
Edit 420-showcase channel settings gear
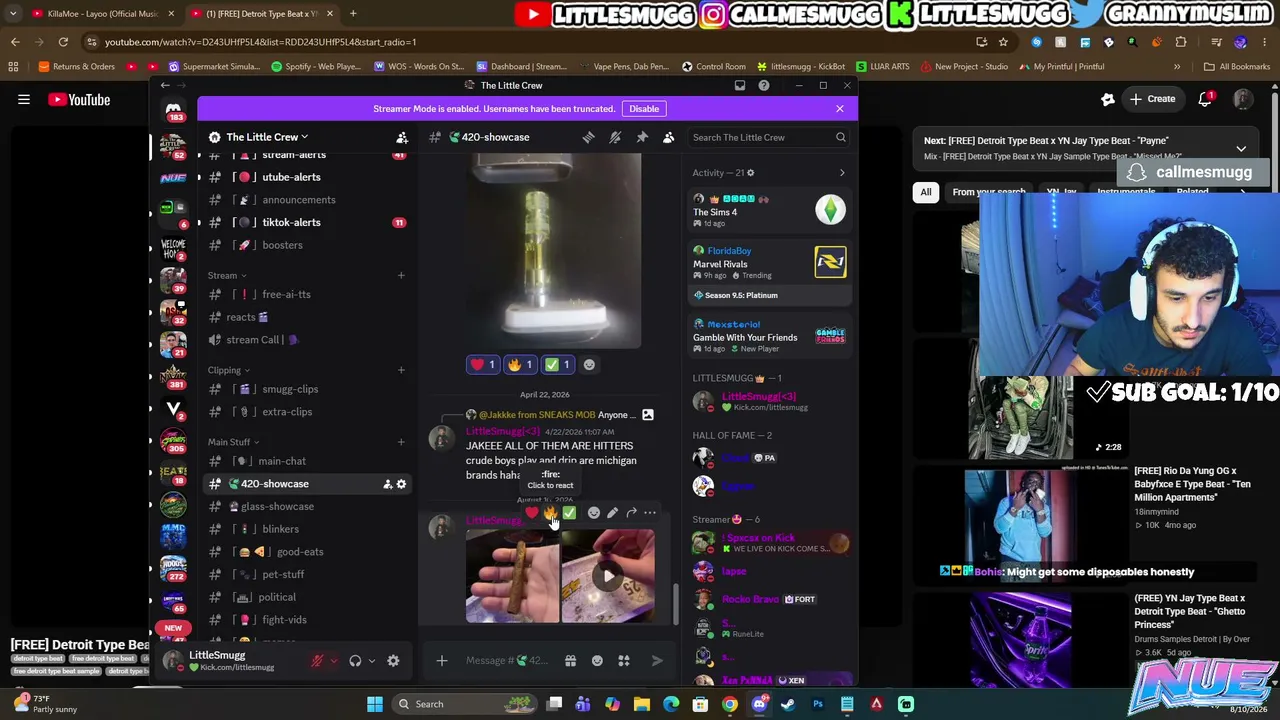401,484
